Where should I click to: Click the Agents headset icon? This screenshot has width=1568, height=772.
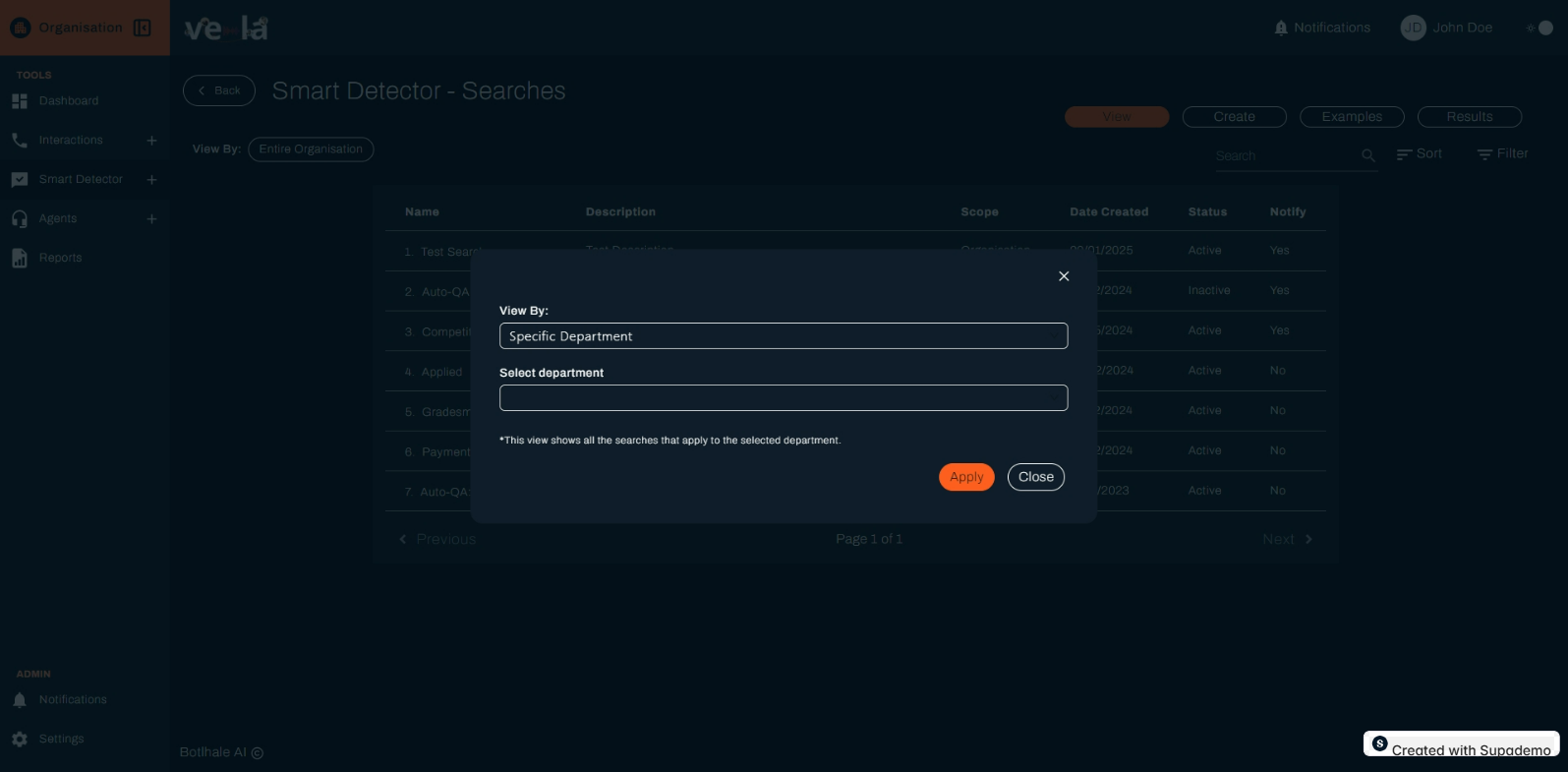20,219
